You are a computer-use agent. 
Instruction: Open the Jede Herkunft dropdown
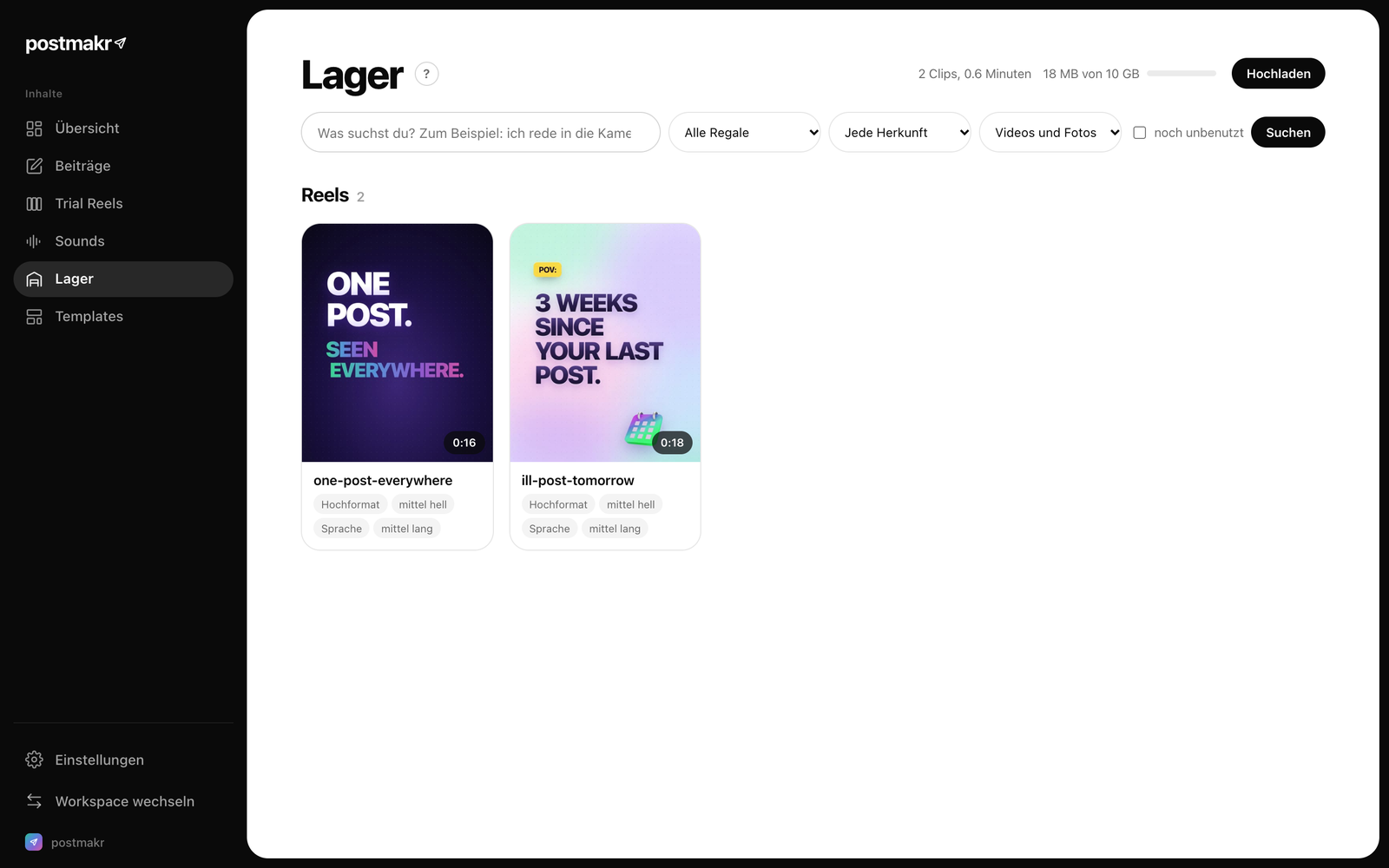click(900, 132)
